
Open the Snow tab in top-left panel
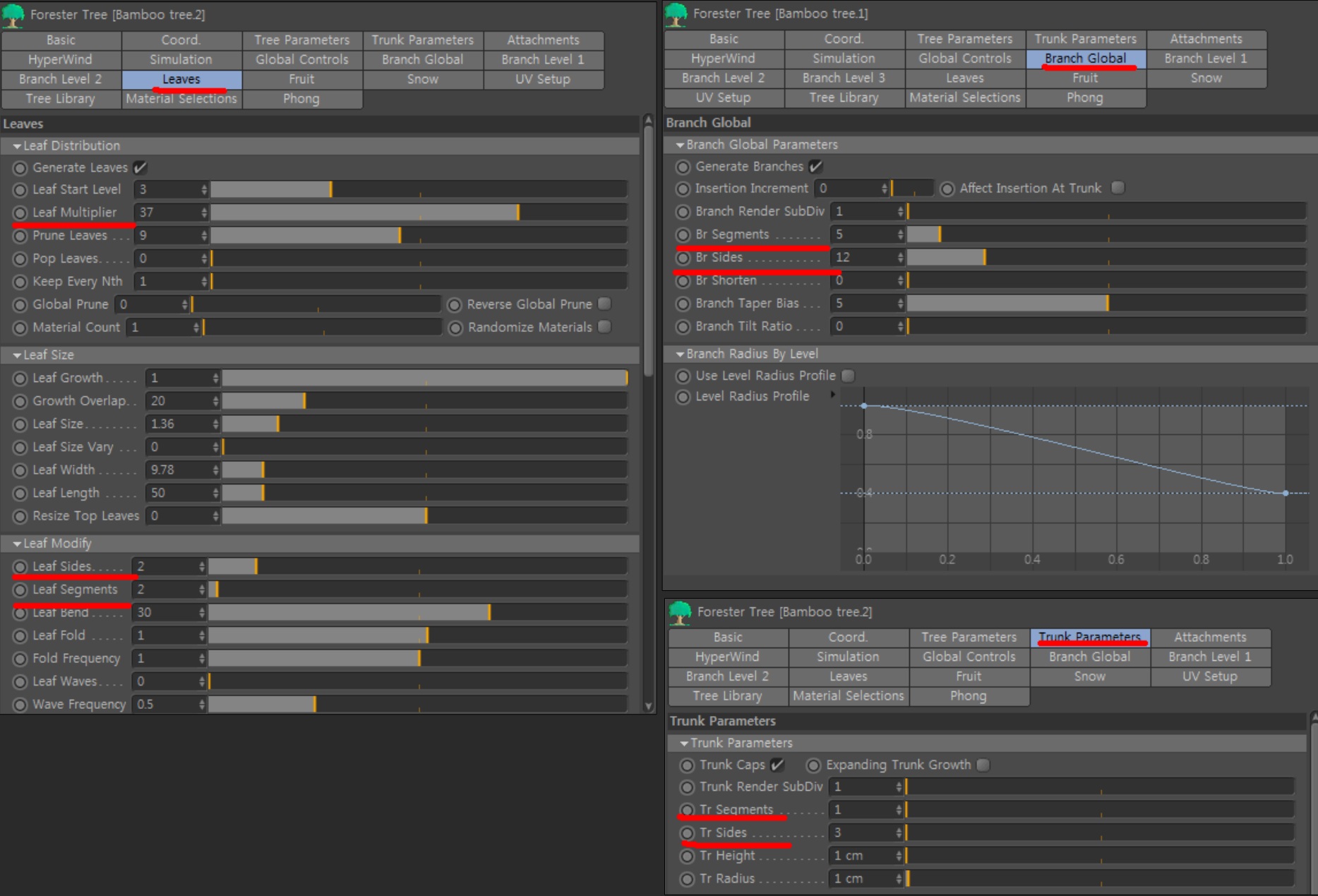pyautogui.click(x=423, y=79)
